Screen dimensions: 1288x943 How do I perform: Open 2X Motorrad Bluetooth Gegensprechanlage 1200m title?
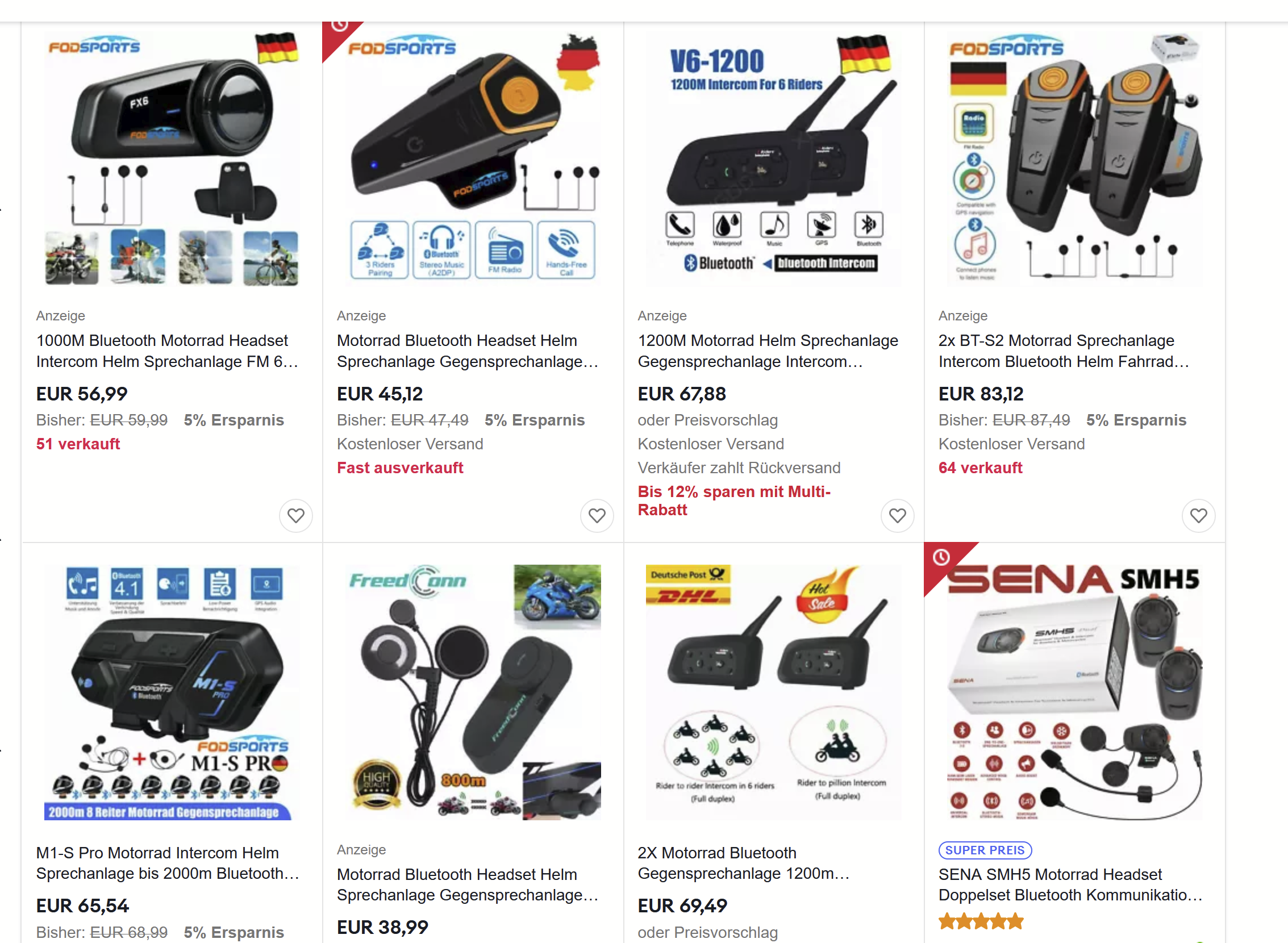[x=744, y=863]
